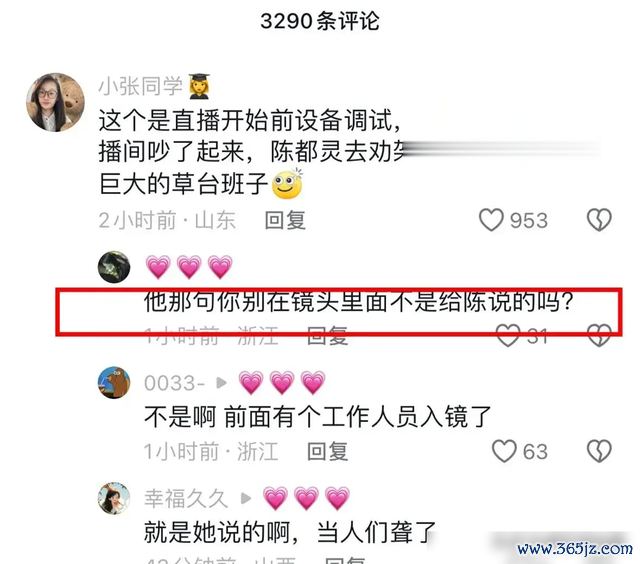Dislike 0033-'s comment via broken heart
The height and width of the screenshot is (564, 640).
(599, 451)
